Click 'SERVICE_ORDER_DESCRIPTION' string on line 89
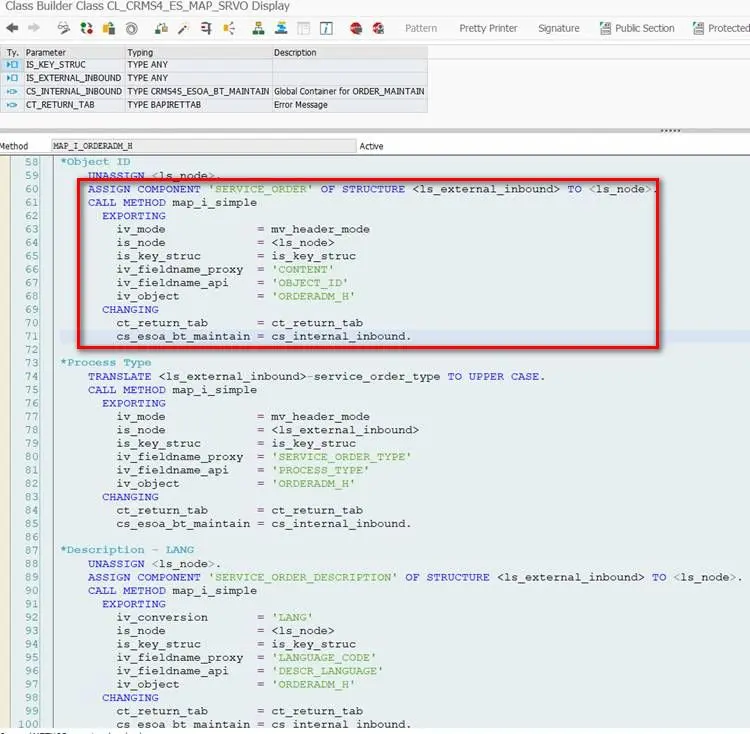The width and height of the screenshot is (750, 734). click(303, 577)
